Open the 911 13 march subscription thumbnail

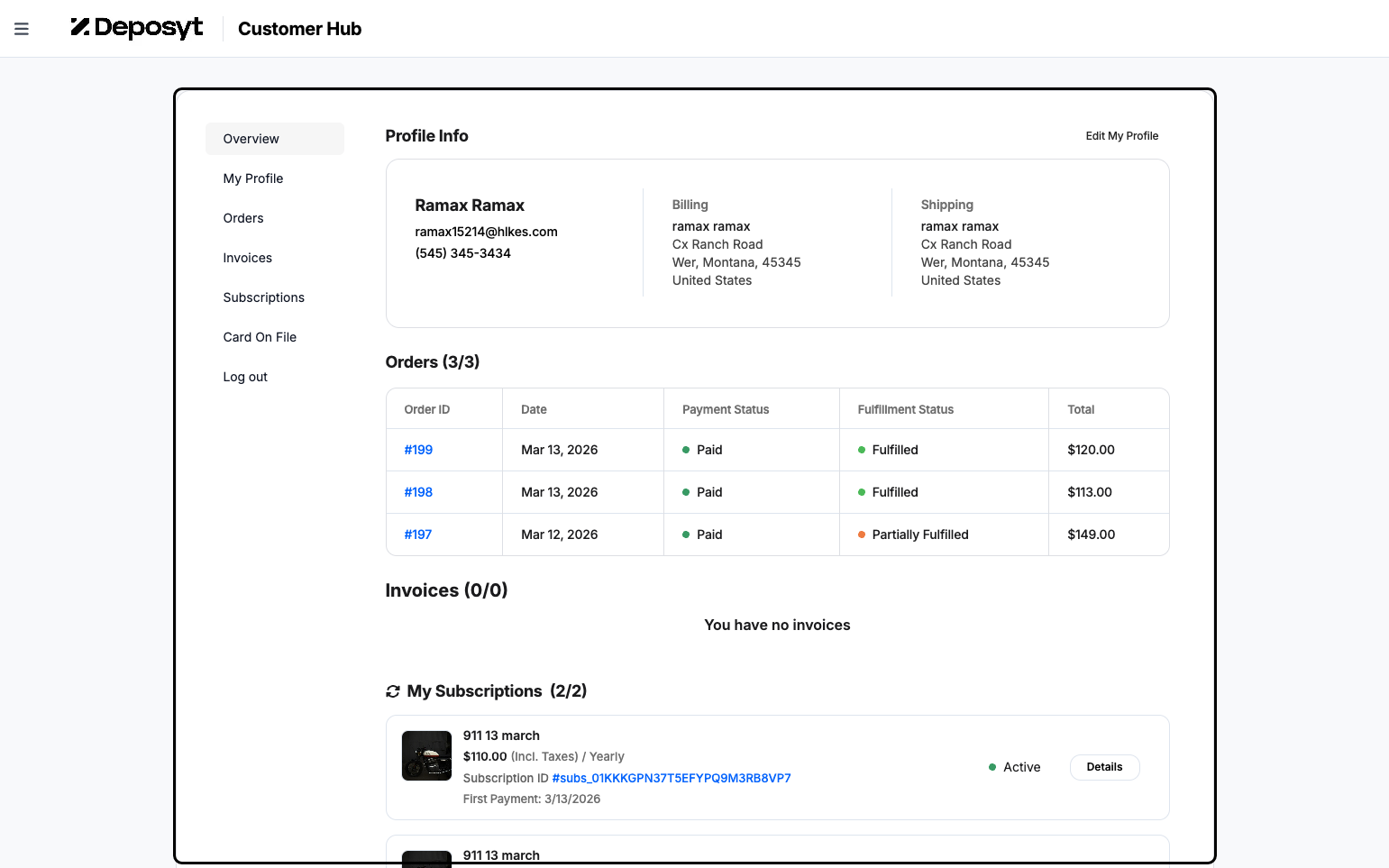(x=426, y=755)
